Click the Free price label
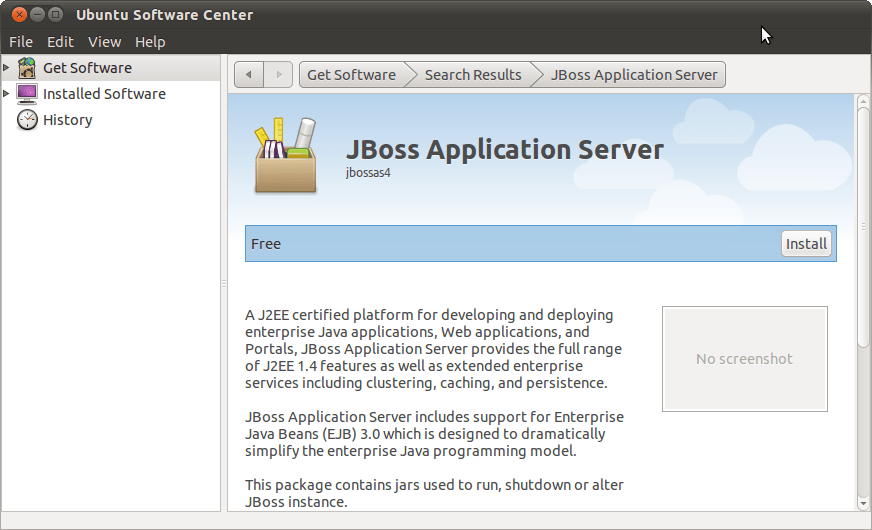The height and width of the screenshot is (530, 872). coord(266,244)
